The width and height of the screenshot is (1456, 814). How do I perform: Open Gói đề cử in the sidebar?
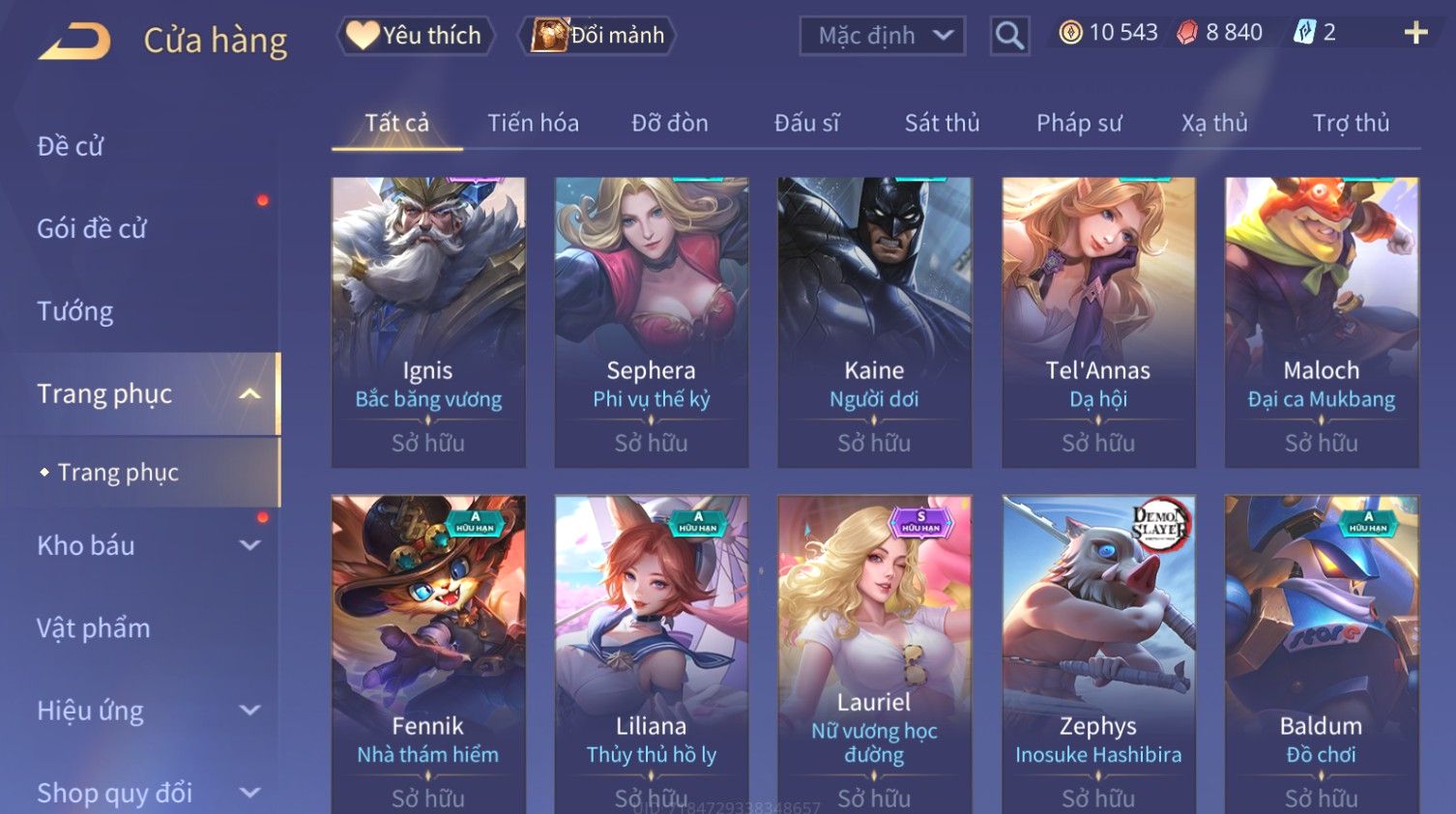point(92,228)
